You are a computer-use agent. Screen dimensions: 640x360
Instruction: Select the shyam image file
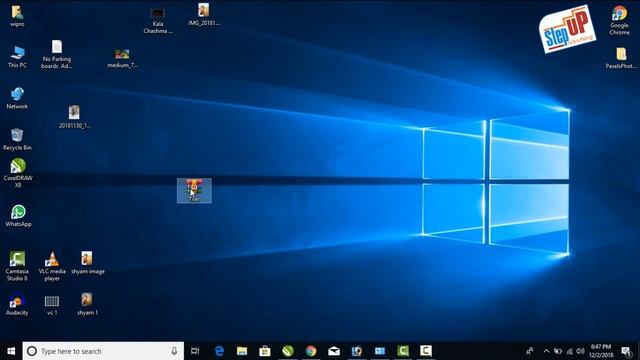(x=87, y=262)
